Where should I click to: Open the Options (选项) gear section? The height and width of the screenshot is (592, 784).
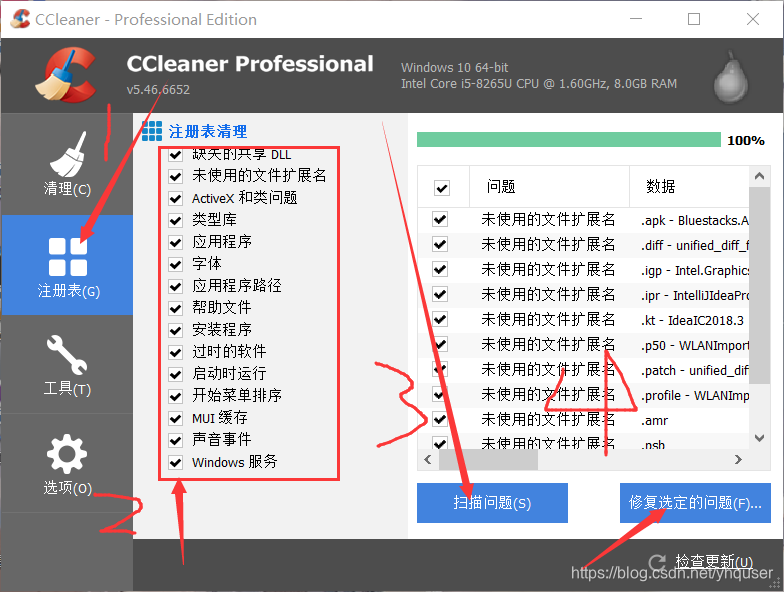pos(67,464)
